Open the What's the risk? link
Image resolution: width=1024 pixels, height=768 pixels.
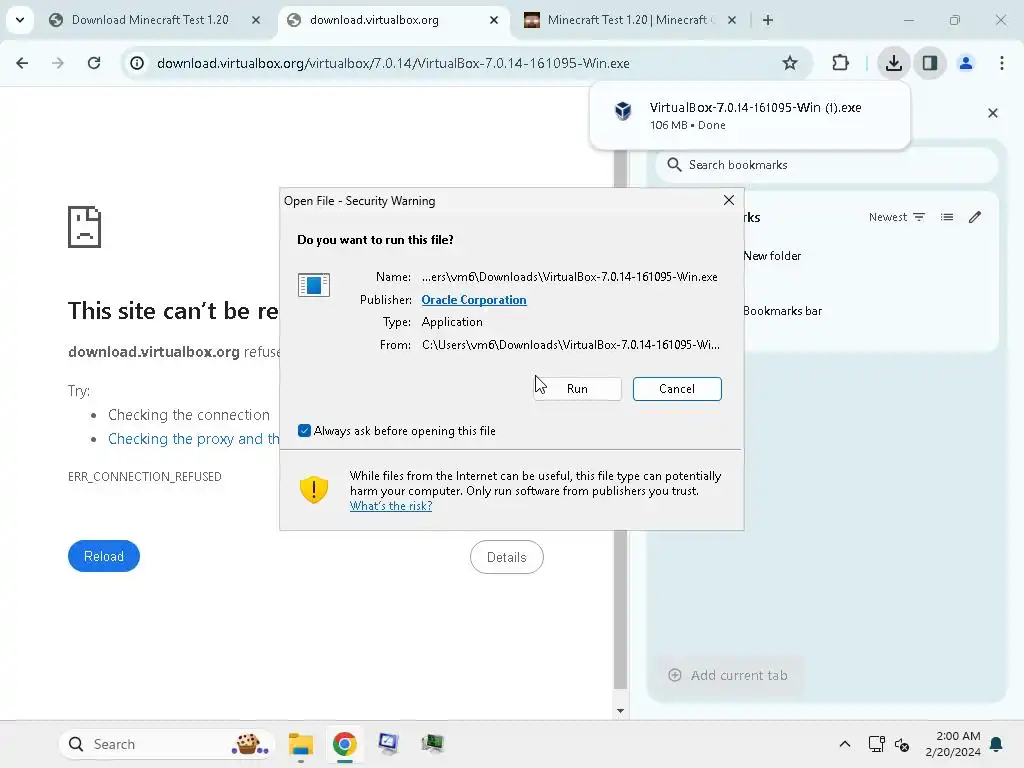[x=391, y=506]
